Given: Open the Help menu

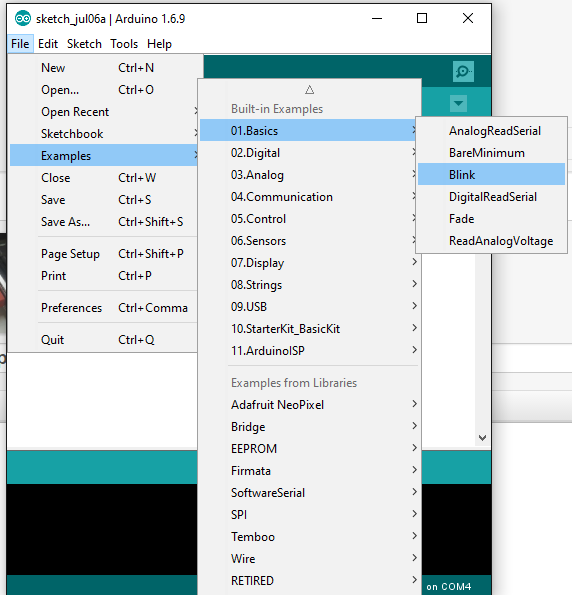Looking at the screenshot, I should click(x=159, y=44).
